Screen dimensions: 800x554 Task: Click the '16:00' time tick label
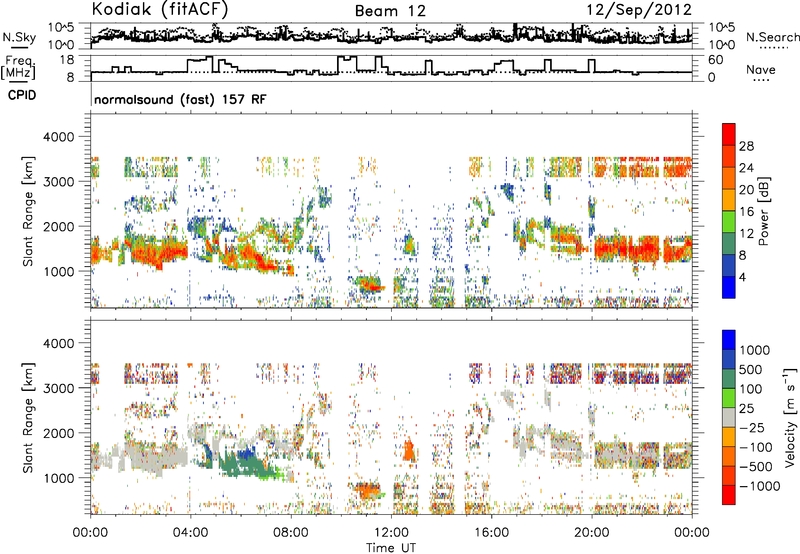click(x=491, y=533)
